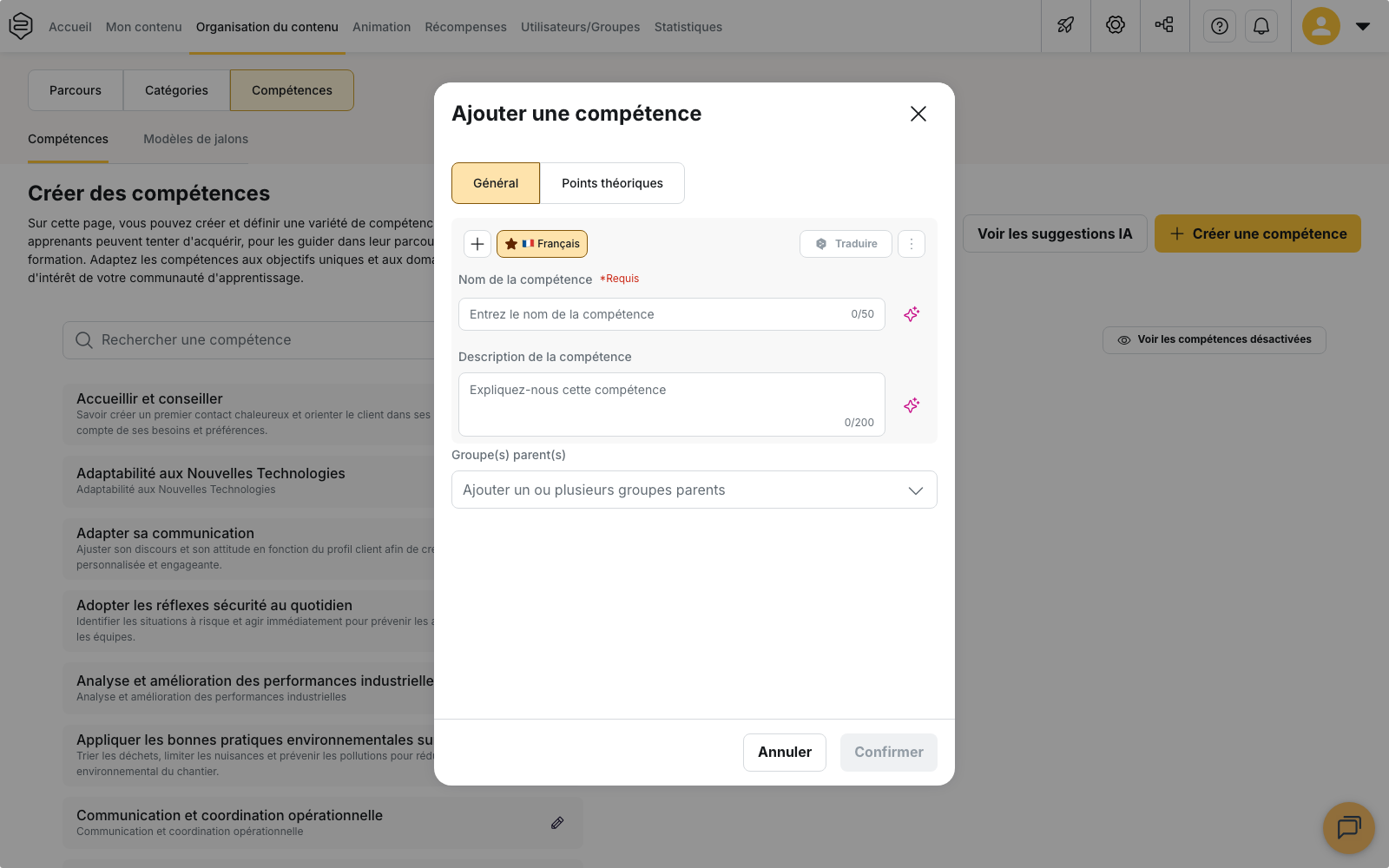Select the Catégories tab
The height and width of the screenshot is (868, 1389).
(x=177, y=90)
